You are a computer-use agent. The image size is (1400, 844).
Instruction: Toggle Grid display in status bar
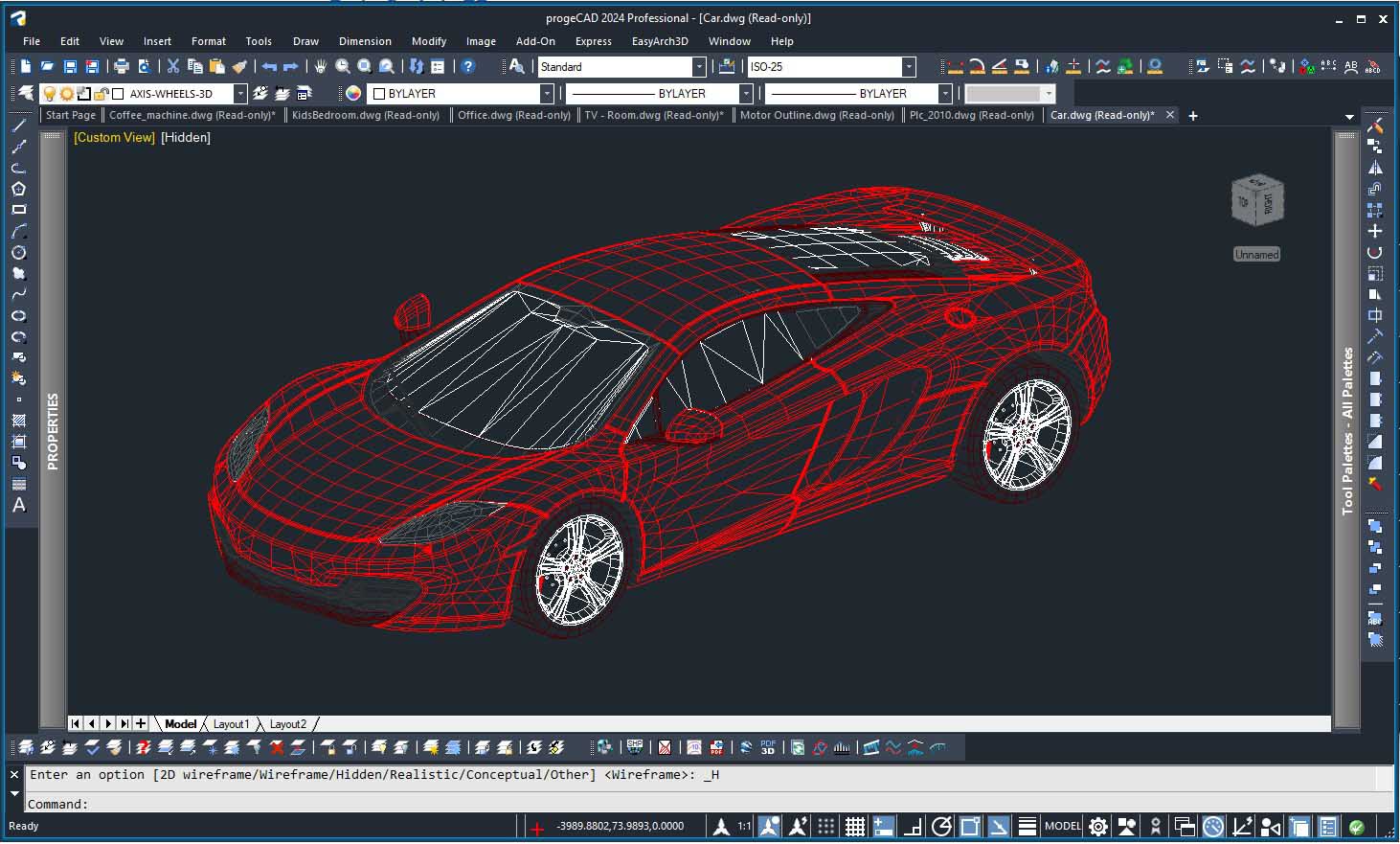click(854, 826)
